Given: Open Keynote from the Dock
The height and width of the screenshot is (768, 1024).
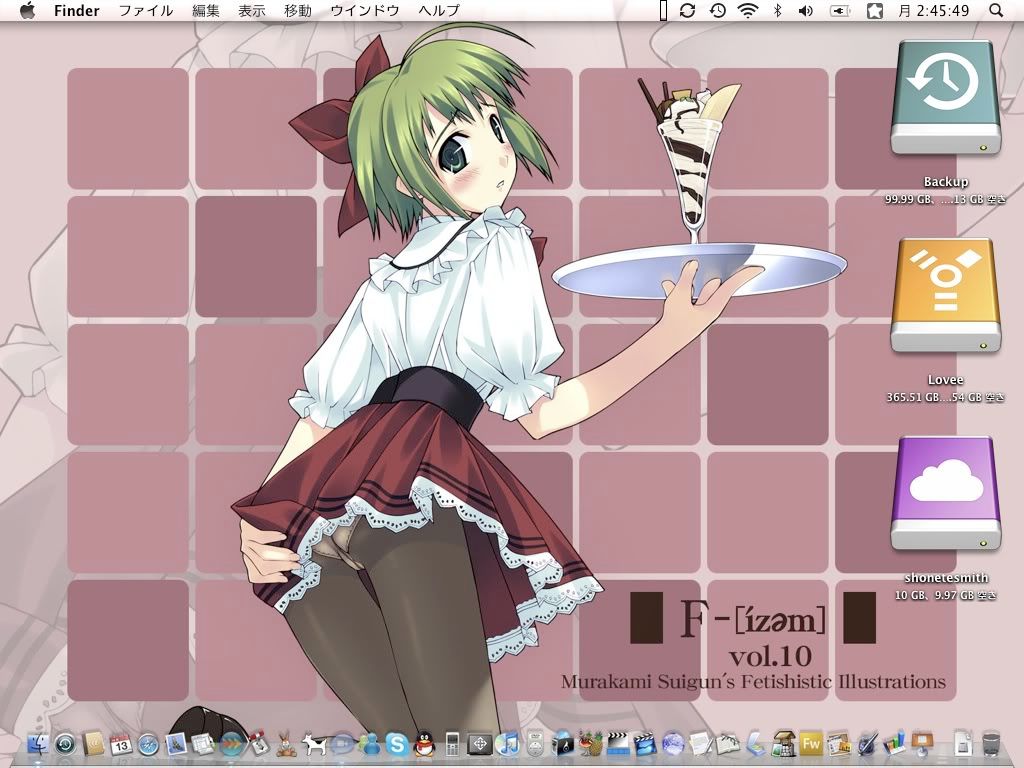Looking at the screenshot, I should click(x=922, y=744).
